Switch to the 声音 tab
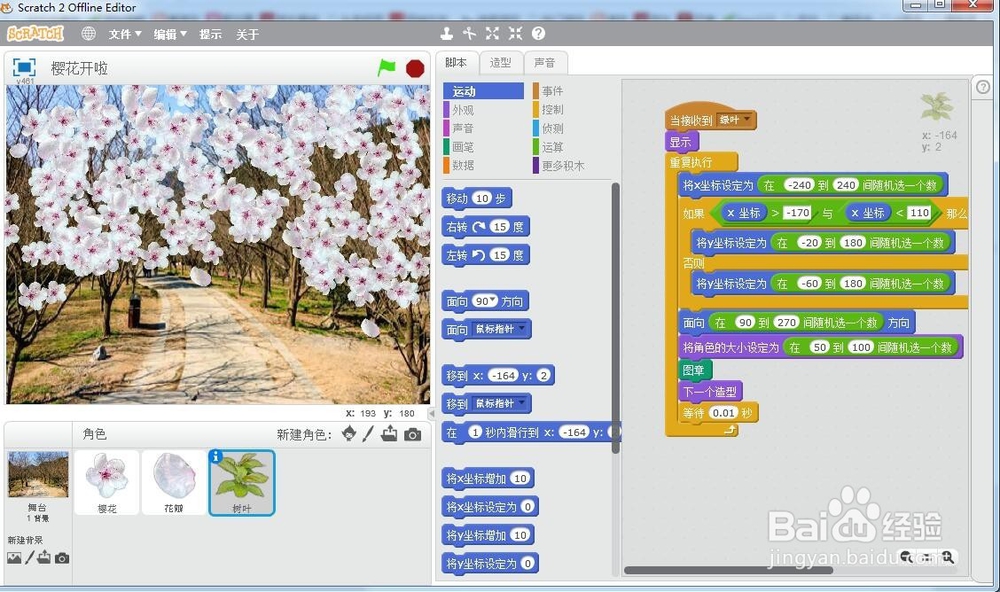This screenshot has height=592, width=1000. pos(545,63)
